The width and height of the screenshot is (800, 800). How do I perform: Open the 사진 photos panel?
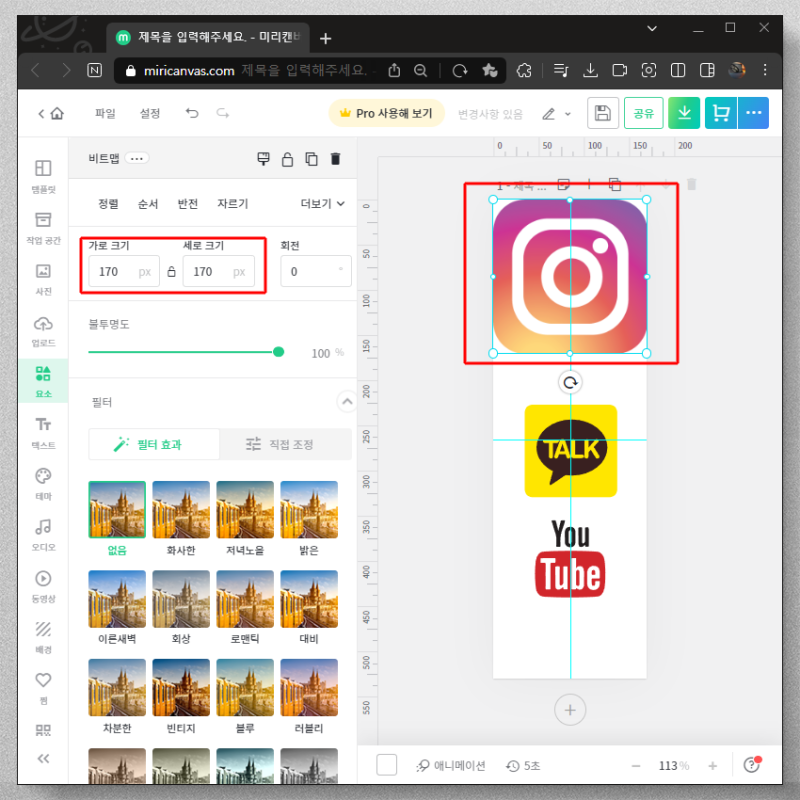pyautogui.click(x=43, y=279)
